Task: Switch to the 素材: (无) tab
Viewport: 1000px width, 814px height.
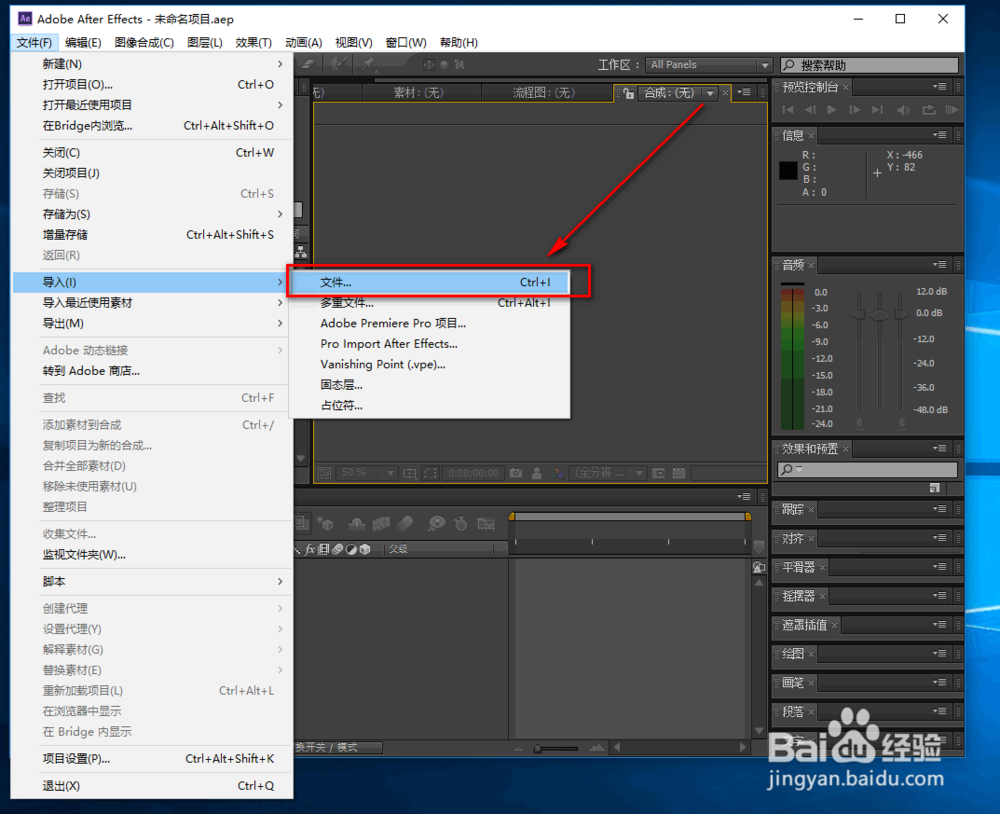Action: coord(418,93)
